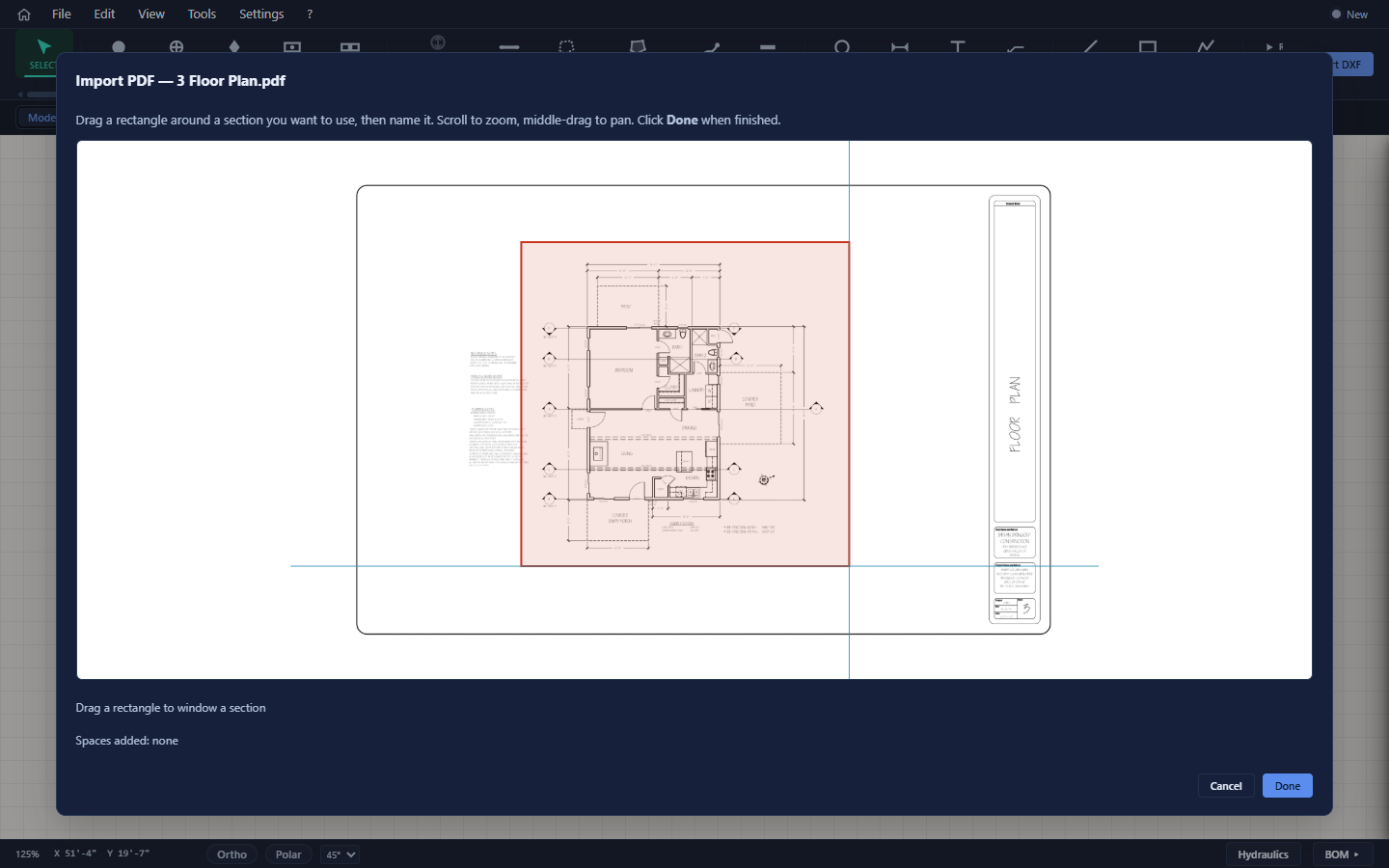Open the Hydraulics panel
This screenshot has width=1389, height=868.
tap(1263, 854)
